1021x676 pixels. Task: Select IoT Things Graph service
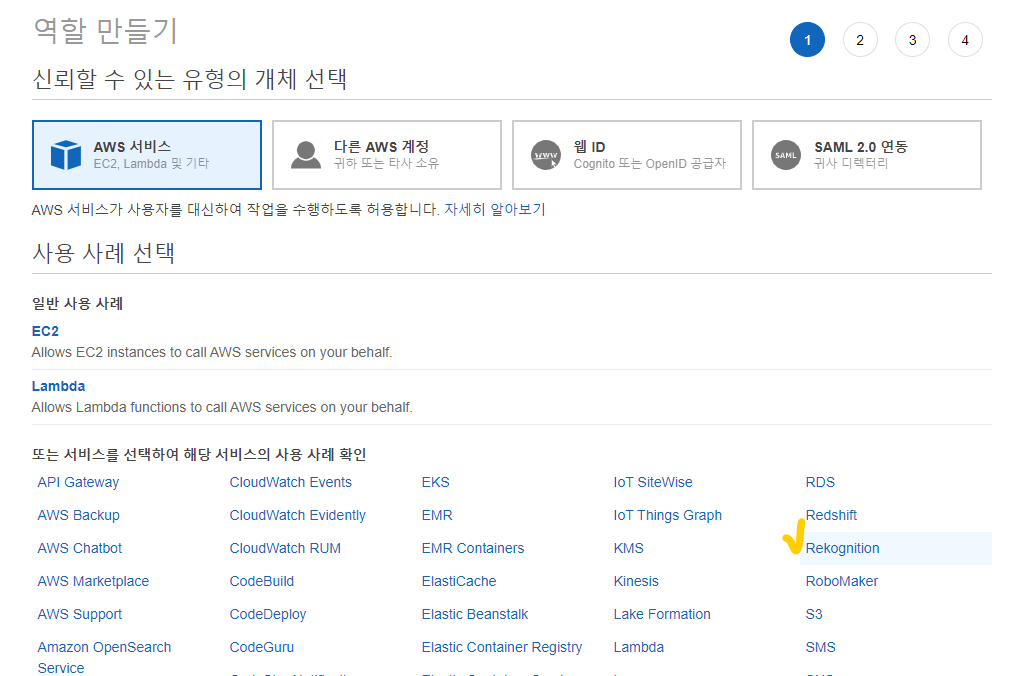tap(667, 515)
